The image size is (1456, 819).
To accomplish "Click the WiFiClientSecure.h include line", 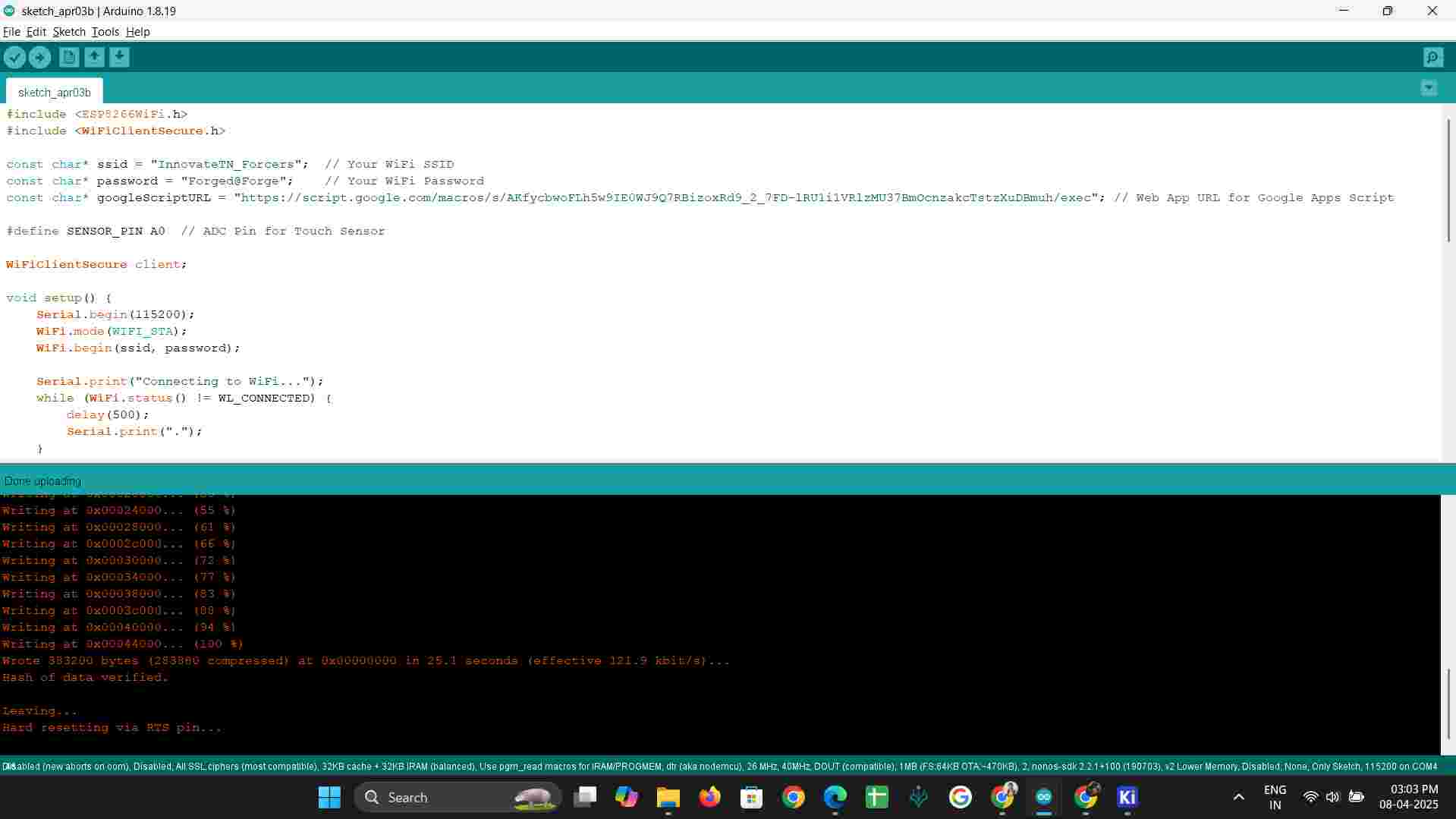I will tap(116, 131).
